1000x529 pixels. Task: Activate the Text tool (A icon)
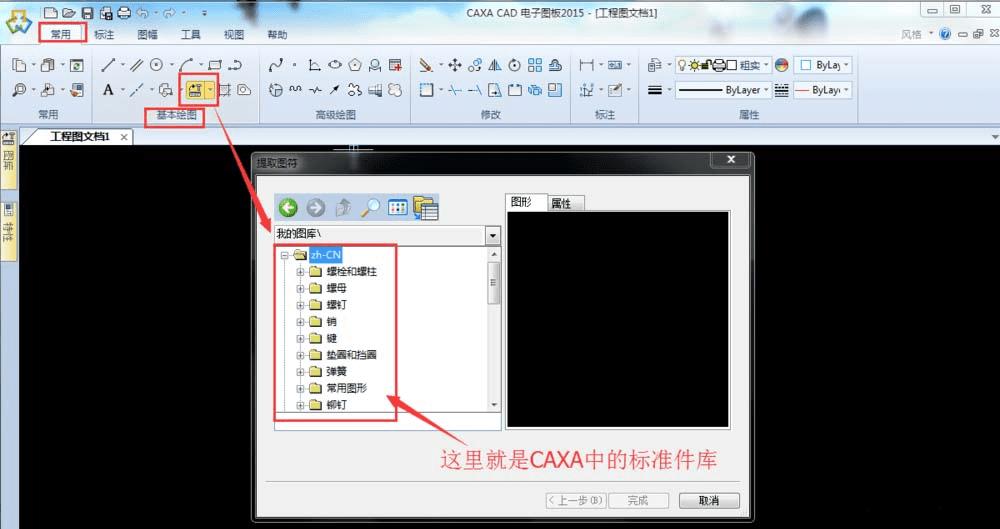tap(108, 90)
